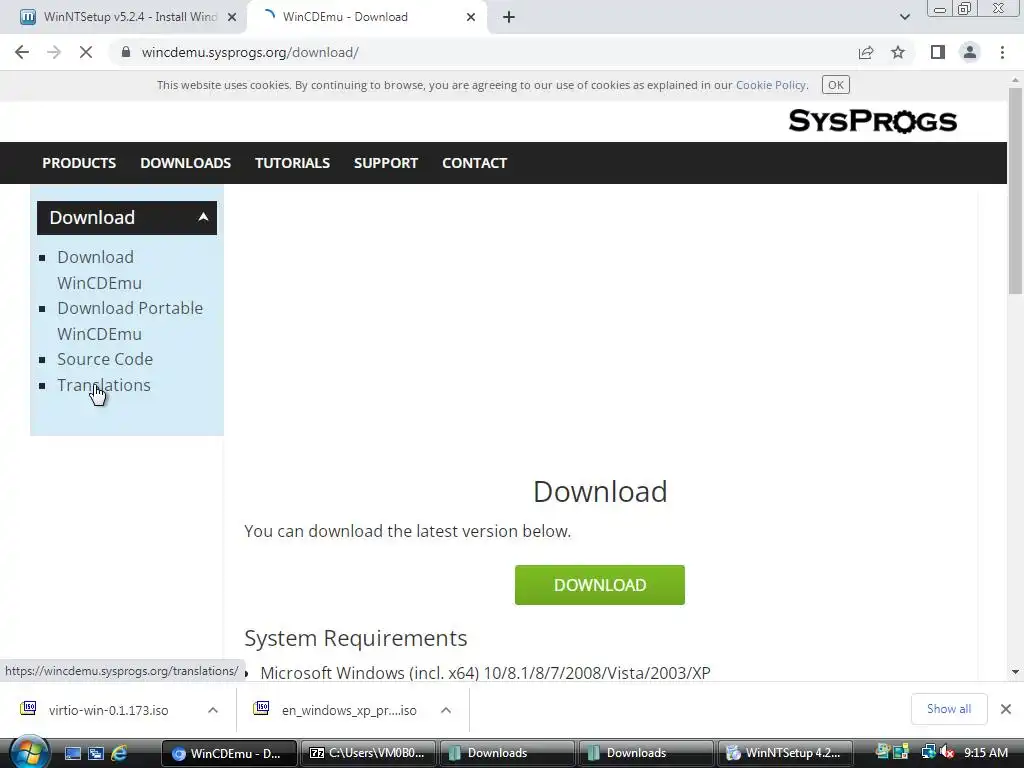Select the WinCDEmu - Download tab

point(366,17)
